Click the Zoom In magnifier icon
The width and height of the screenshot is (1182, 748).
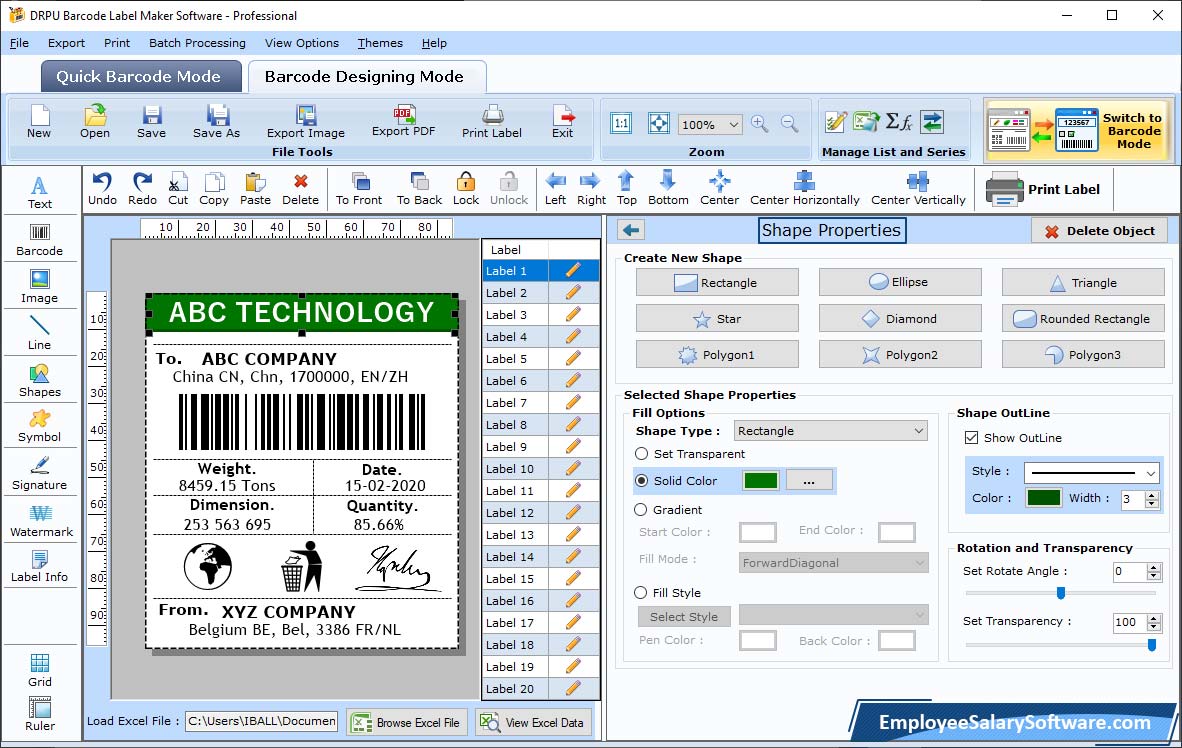(760, 124)
